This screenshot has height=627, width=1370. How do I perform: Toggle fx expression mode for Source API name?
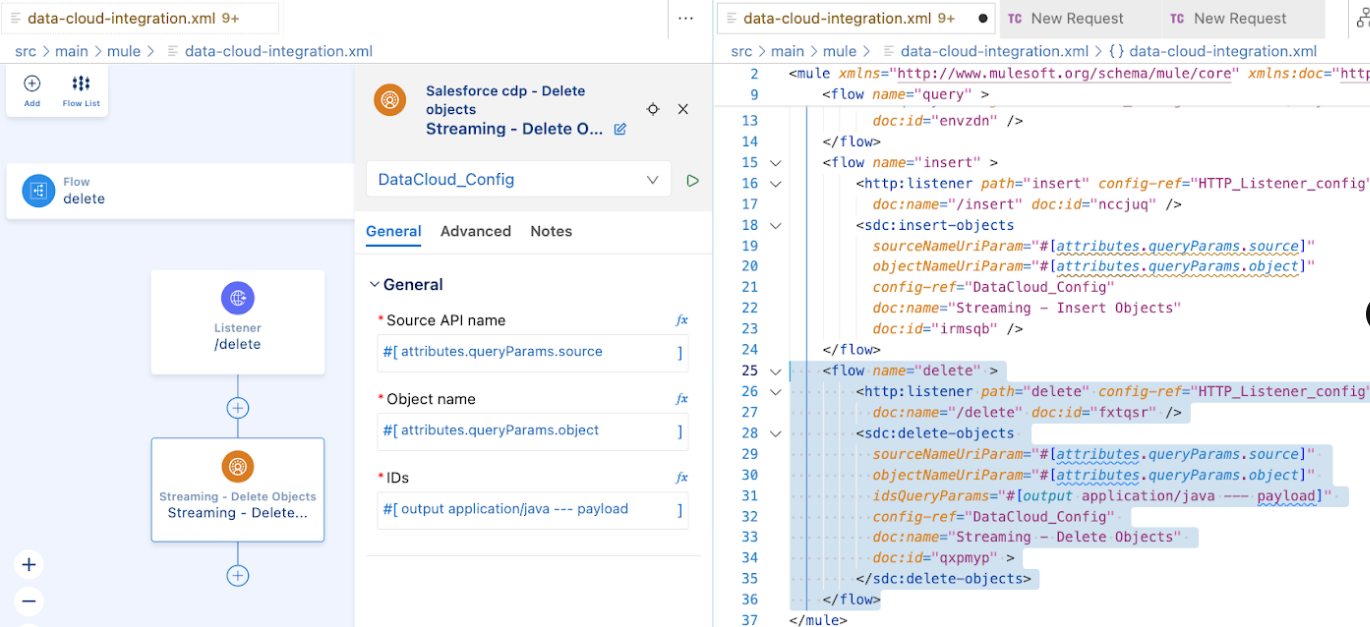point(681,320)
